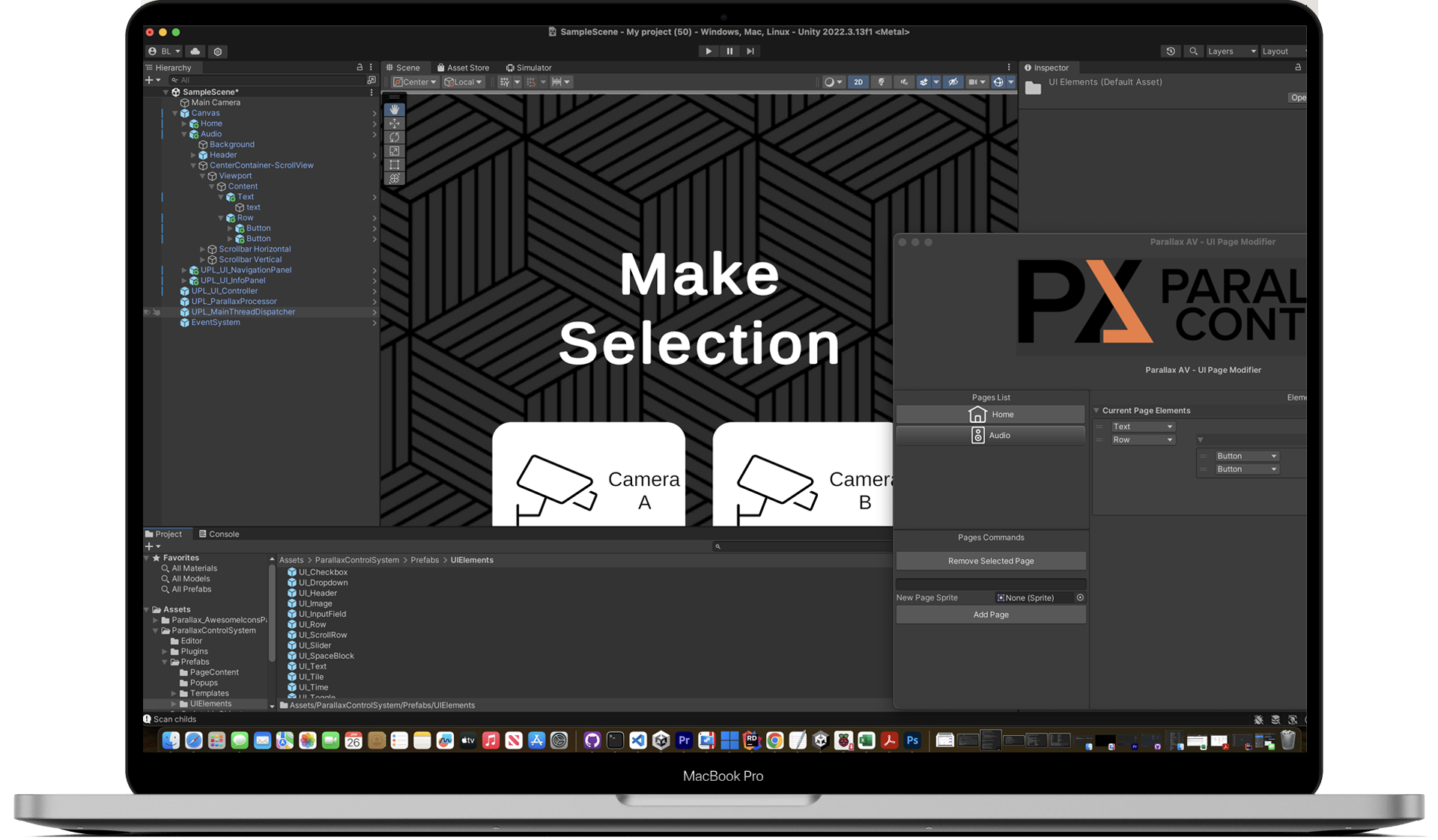Select the Move tool
Screen dimensions: 1438x840
395,123
